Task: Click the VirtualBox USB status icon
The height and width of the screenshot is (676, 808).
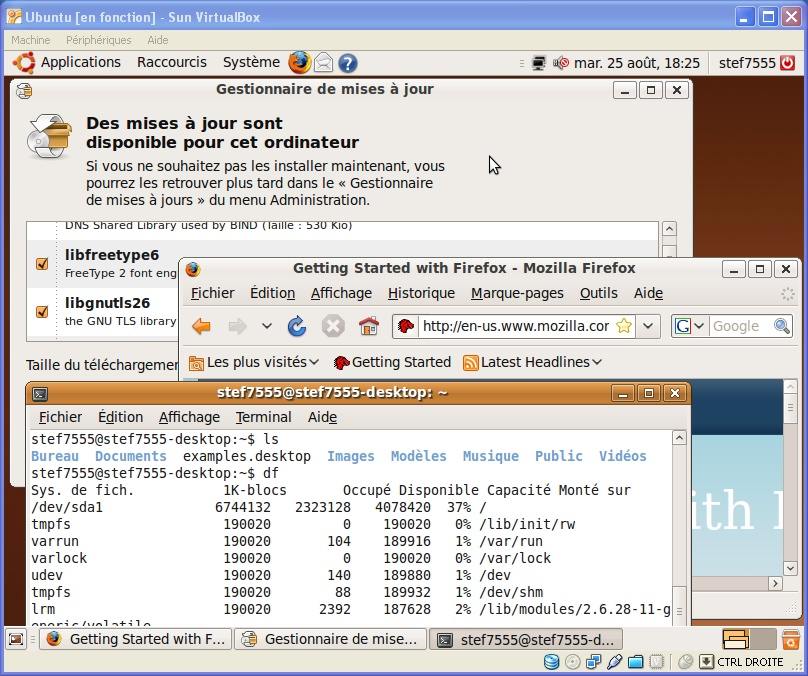Action: tap(615, 662)
